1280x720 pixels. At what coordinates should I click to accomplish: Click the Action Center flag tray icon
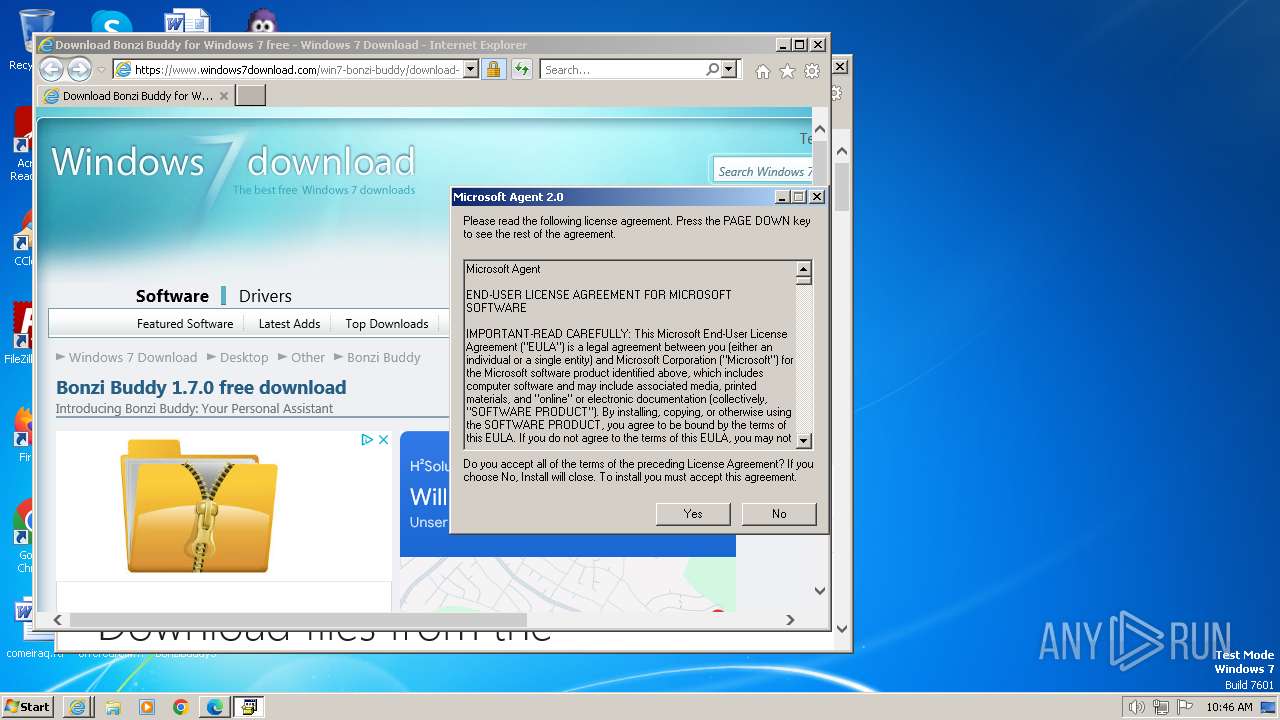click(x=1184, y=707)
